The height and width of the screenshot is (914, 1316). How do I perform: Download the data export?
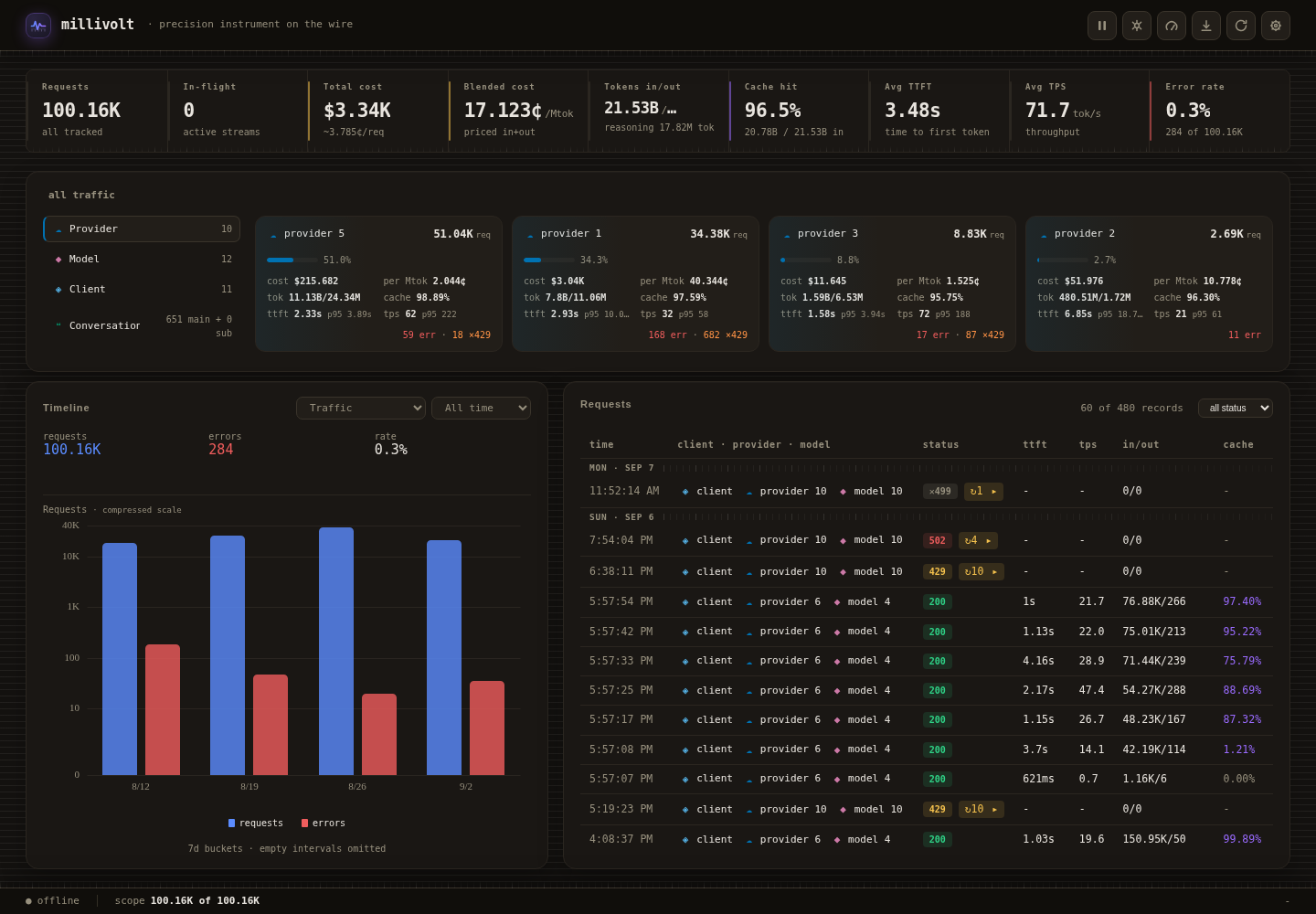[x=1206, y=26]
